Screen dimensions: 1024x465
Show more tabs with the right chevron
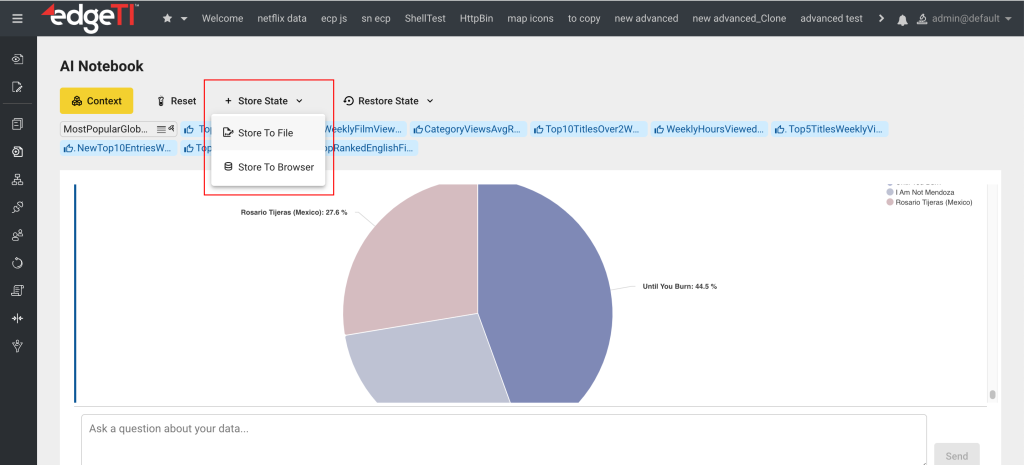pos(880,19)
